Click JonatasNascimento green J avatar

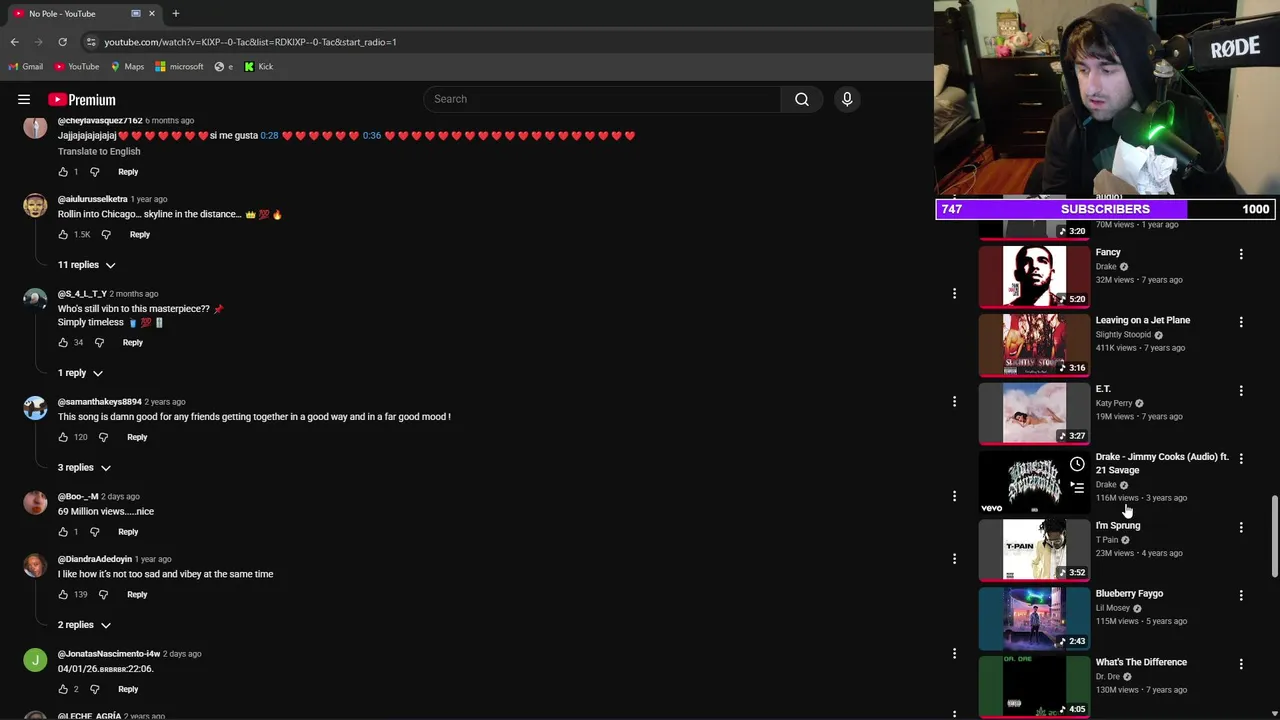point(35,660)
